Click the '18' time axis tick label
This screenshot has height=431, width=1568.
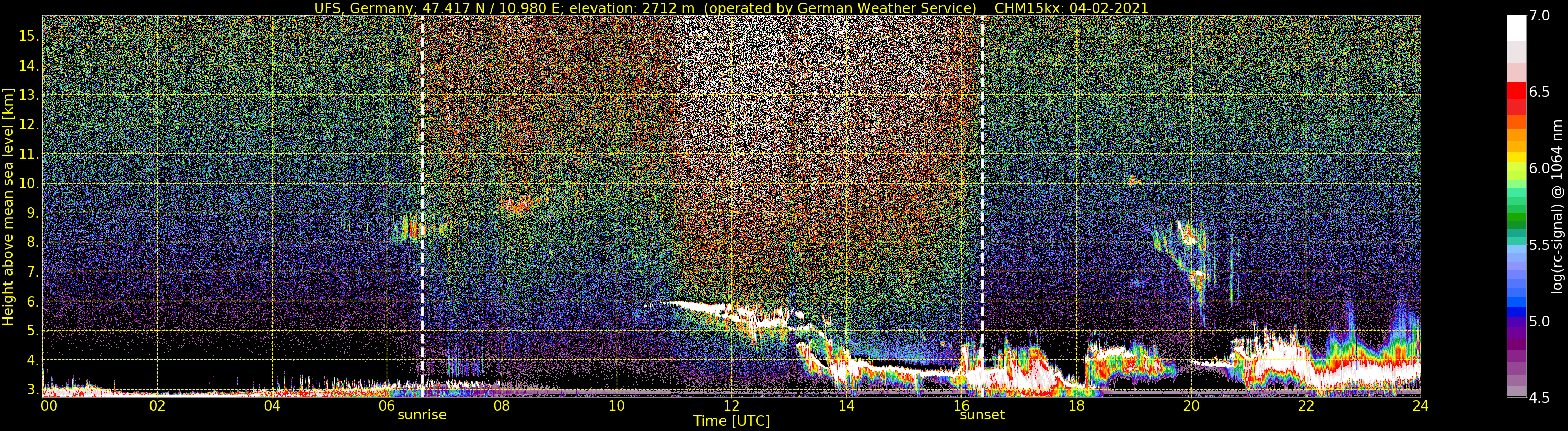click(x=1076, y=405)
